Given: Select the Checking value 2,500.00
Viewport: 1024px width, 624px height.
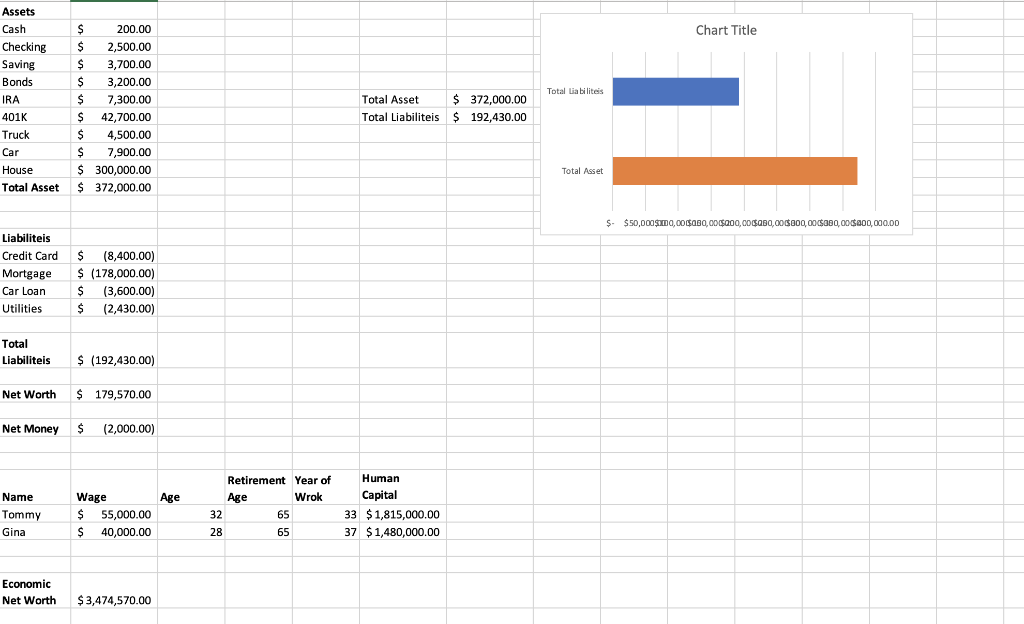Looking at the screenshot, I should pyautogui.click(x=114, y=46).
